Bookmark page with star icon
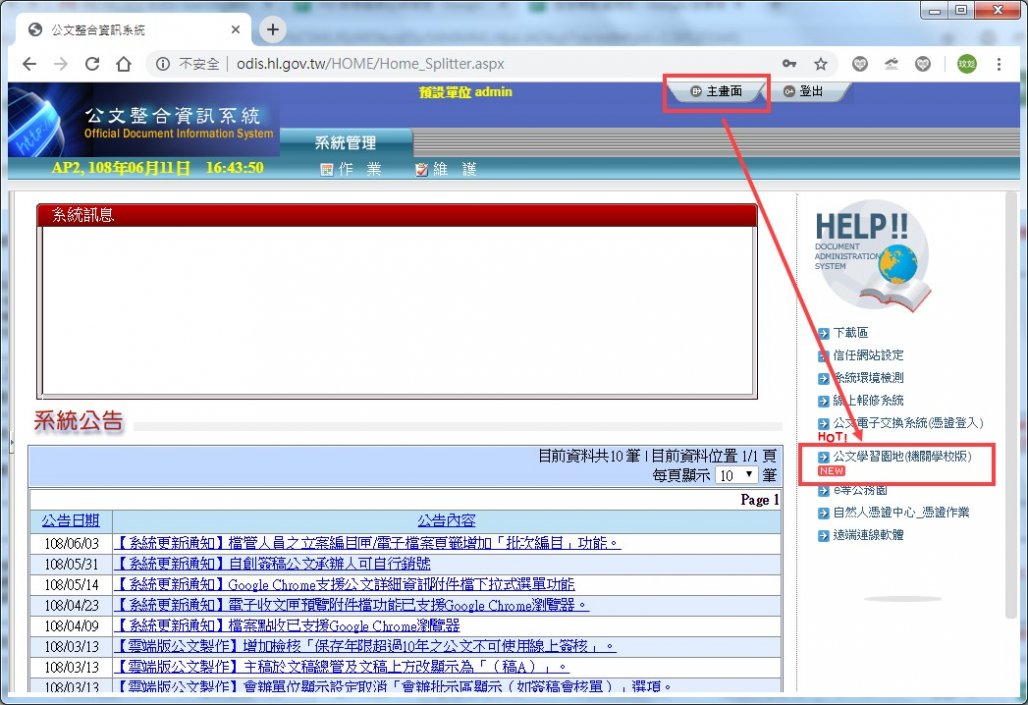 click(820, 64)
